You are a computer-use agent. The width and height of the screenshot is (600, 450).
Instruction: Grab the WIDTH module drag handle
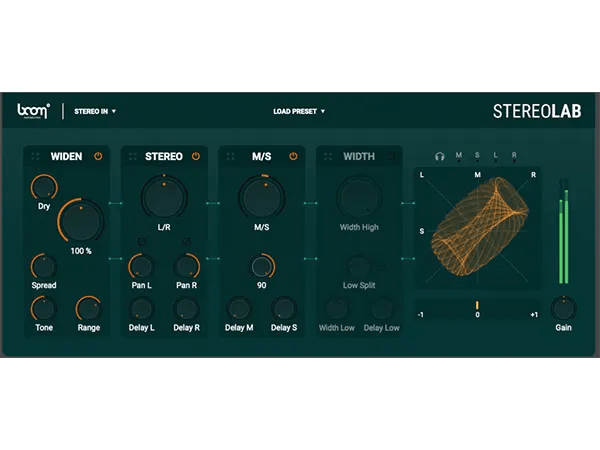(328, 156)
